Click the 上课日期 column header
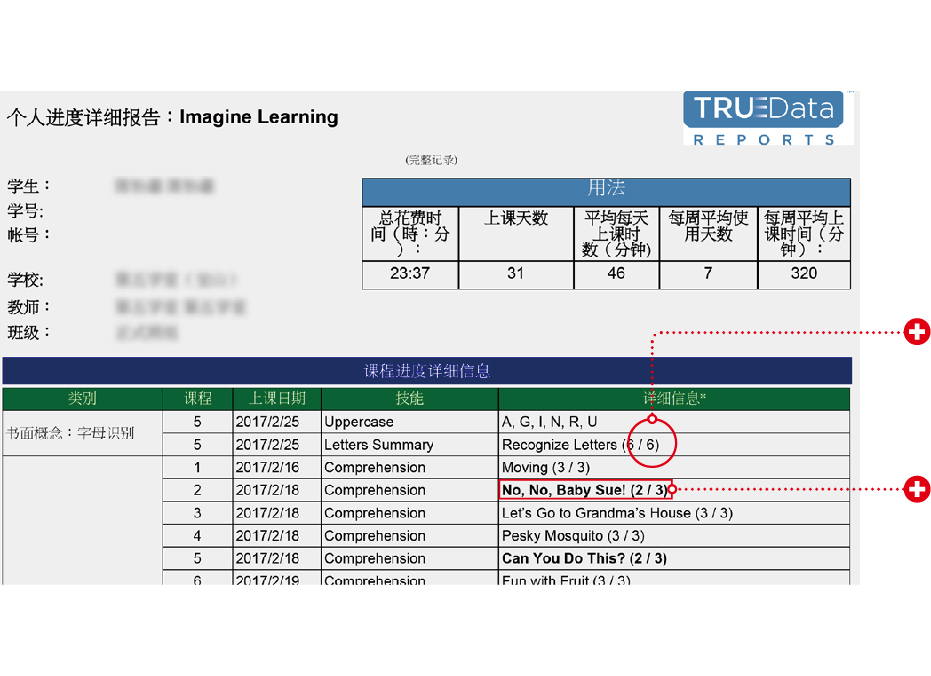The width and height of the screenshot is (931, 676). click(x=277, y=399)
